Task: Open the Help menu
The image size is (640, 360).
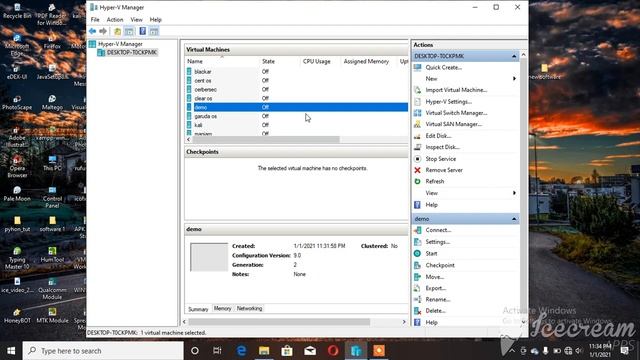Action: [156, 20]
